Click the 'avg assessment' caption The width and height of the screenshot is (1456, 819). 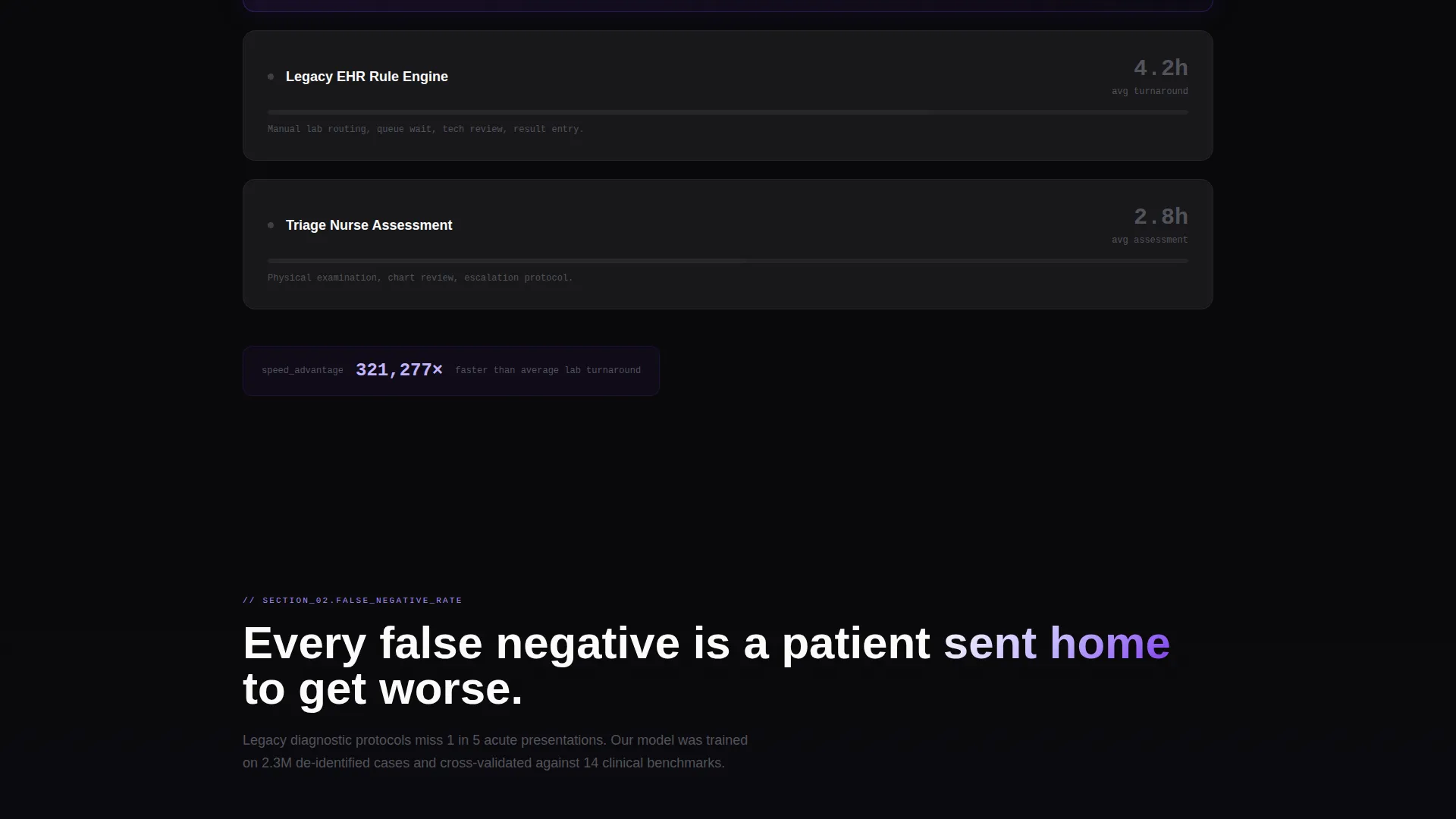(1150, 240)
